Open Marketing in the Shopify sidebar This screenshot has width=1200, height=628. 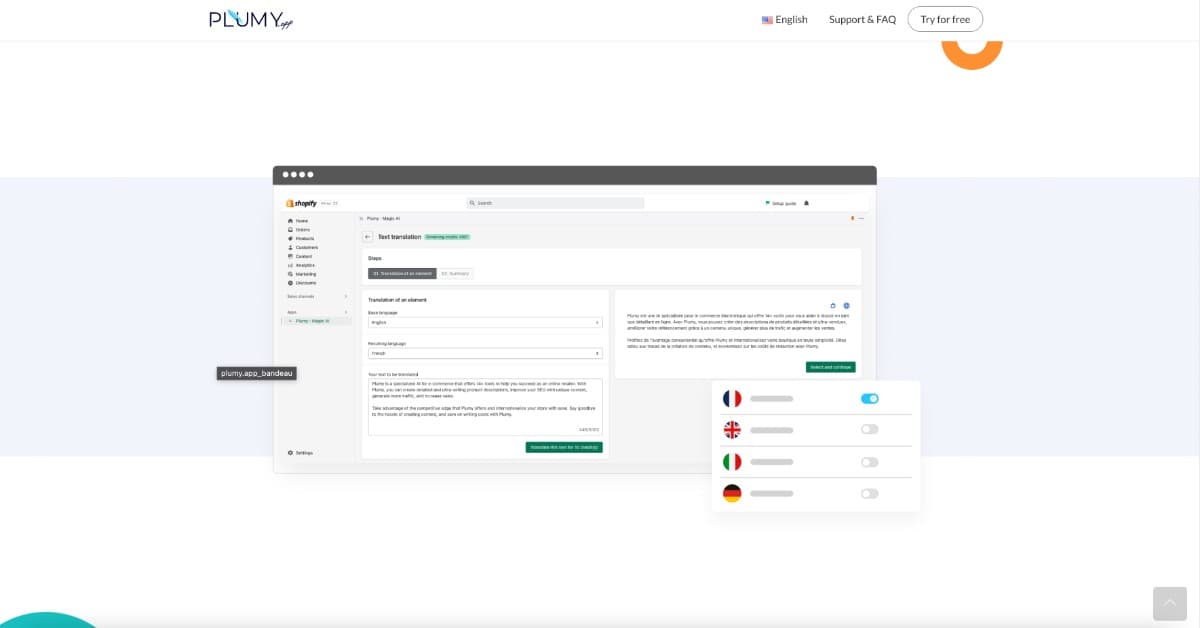(x=302, y=274)
